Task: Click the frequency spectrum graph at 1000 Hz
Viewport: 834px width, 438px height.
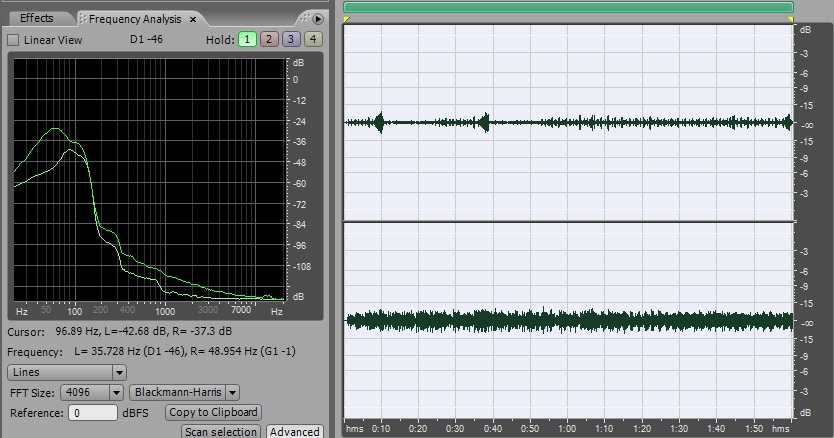Action: (165, 180)
